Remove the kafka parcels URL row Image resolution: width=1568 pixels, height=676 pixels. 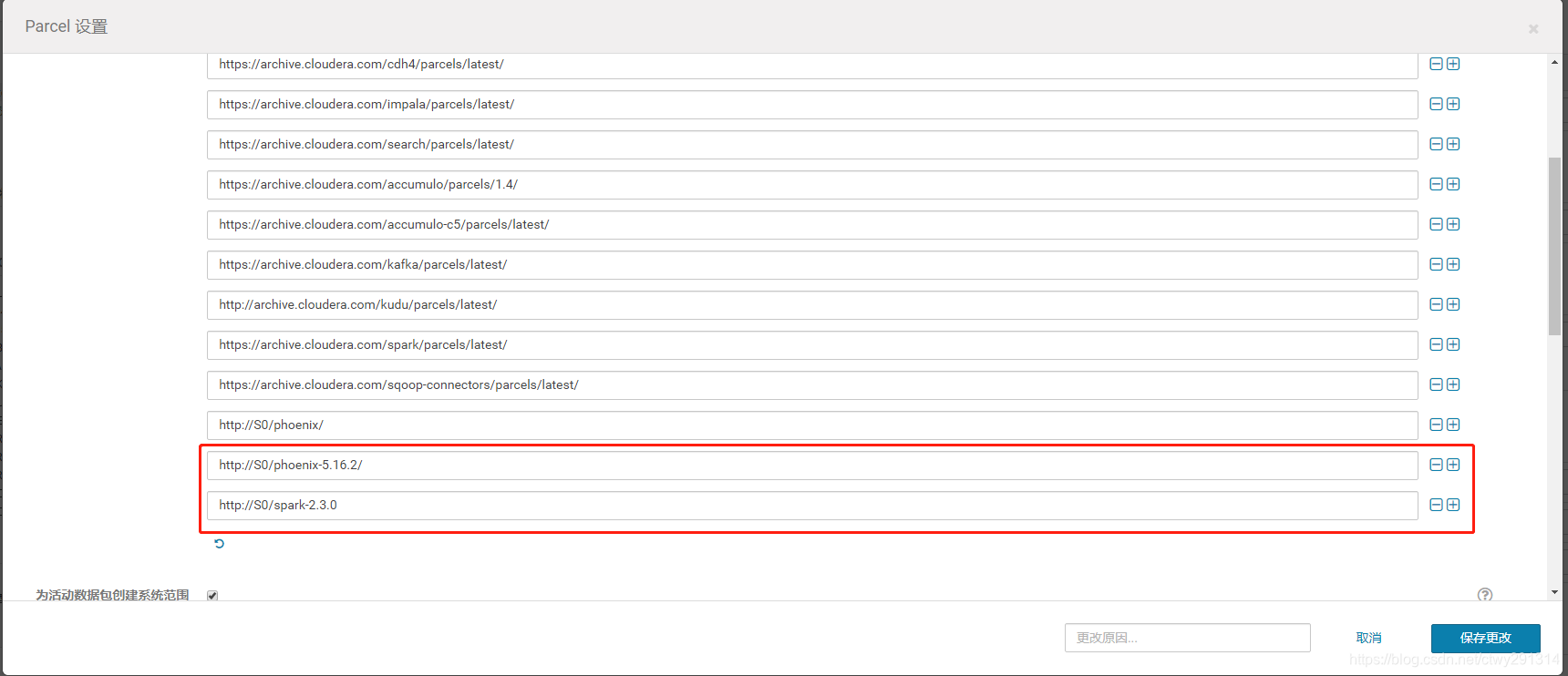click(x=1436, y=264)
